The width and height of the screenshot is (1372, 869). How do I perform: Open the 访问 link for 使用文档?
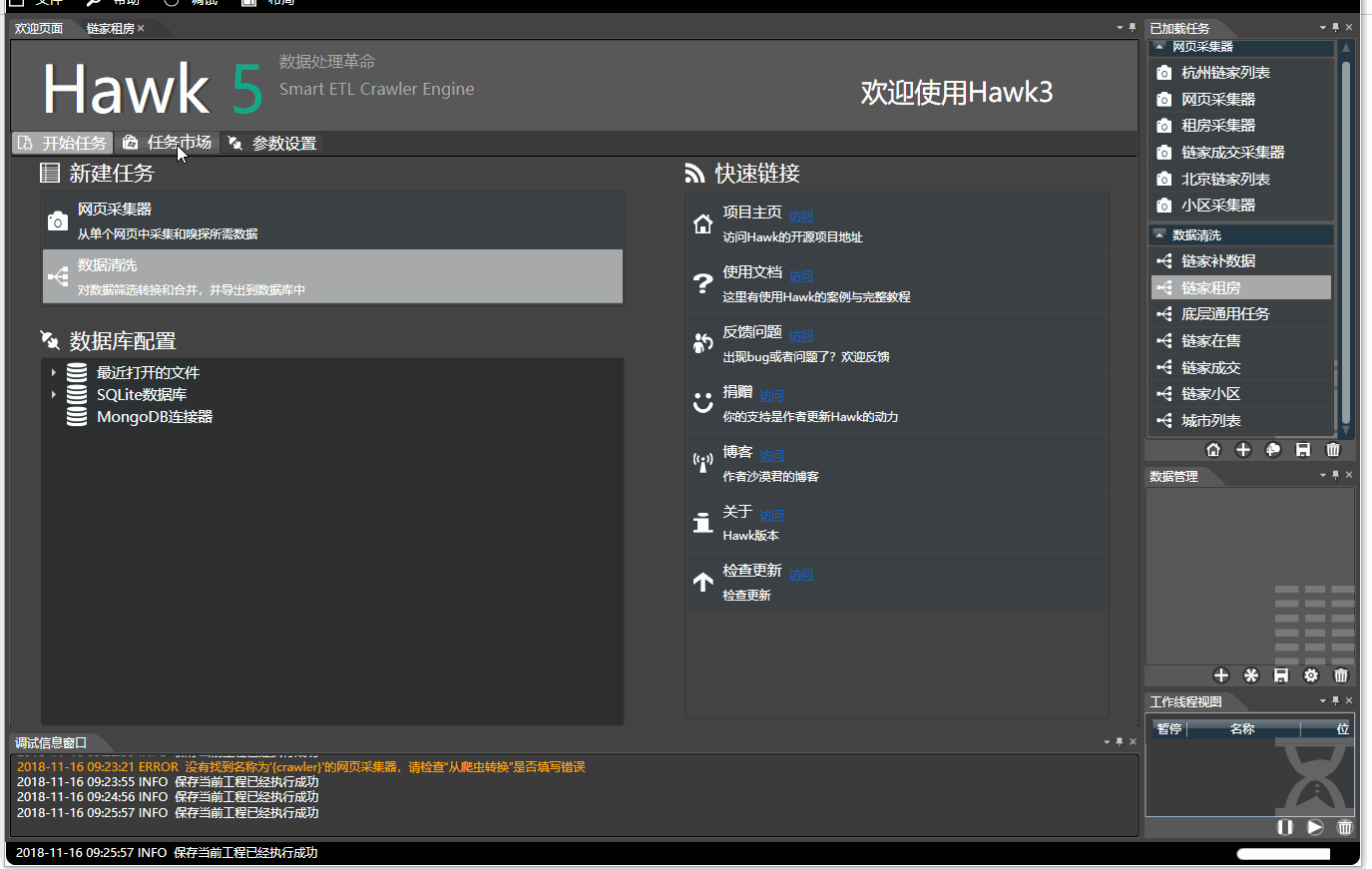pos(801,276)
